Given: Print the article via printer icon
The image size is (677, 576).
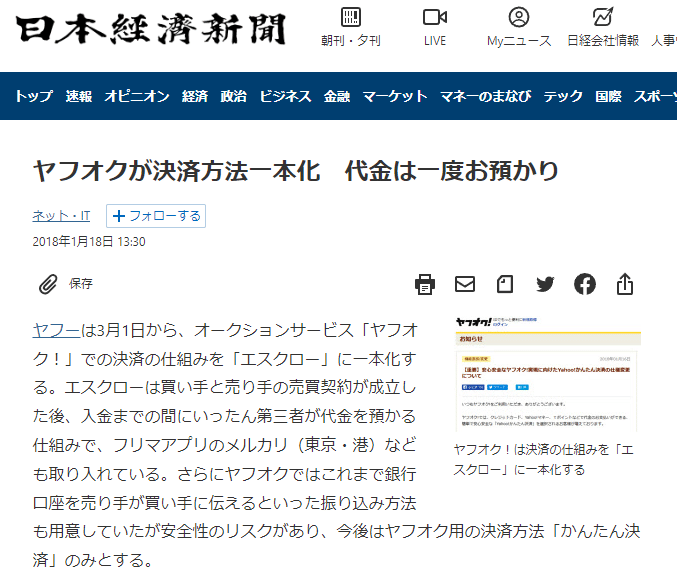Looking at the screenshot, I should 425,285.
